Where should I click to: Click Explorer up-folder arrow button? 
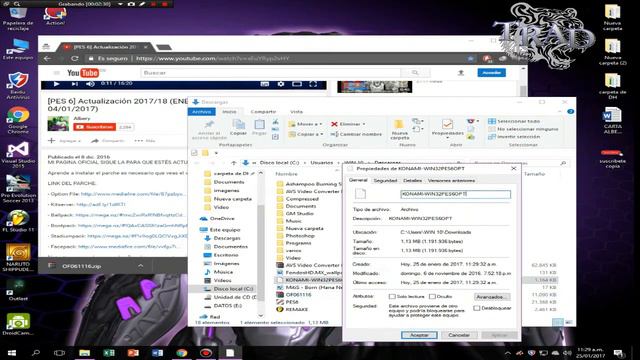pyautogui.click(x=233, y=163)
